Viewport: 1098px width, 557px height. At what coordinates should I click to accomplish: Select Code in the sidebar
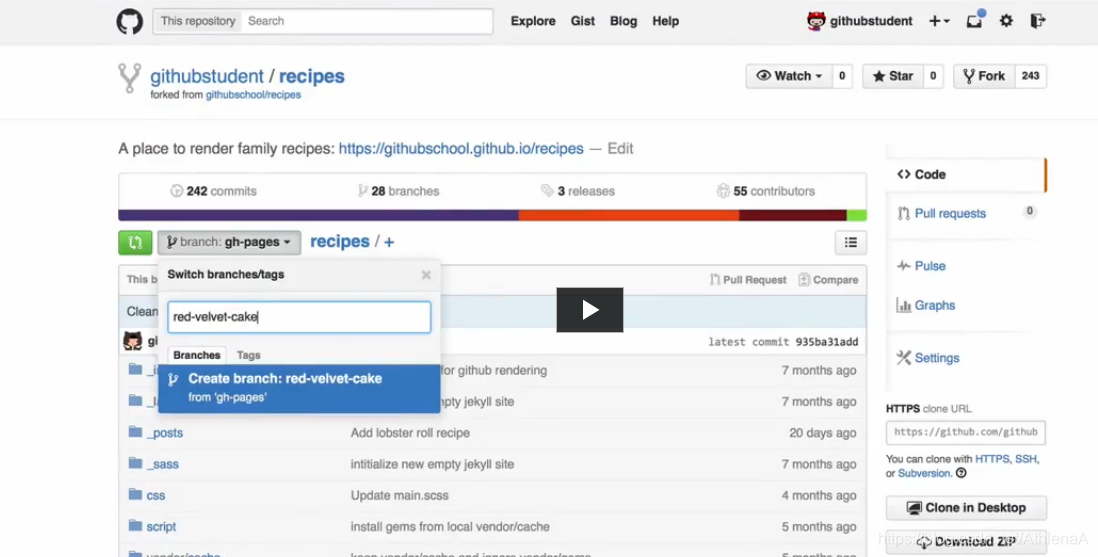(966, 174)
